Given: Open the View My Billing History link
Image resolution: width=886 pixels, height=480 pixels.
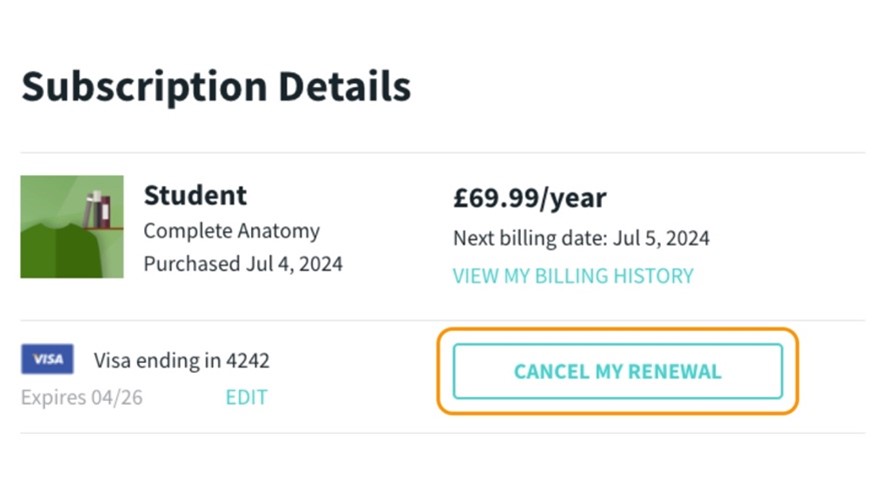Looking at the screenshot, I should pyautogui.click(x=573, y=276).
